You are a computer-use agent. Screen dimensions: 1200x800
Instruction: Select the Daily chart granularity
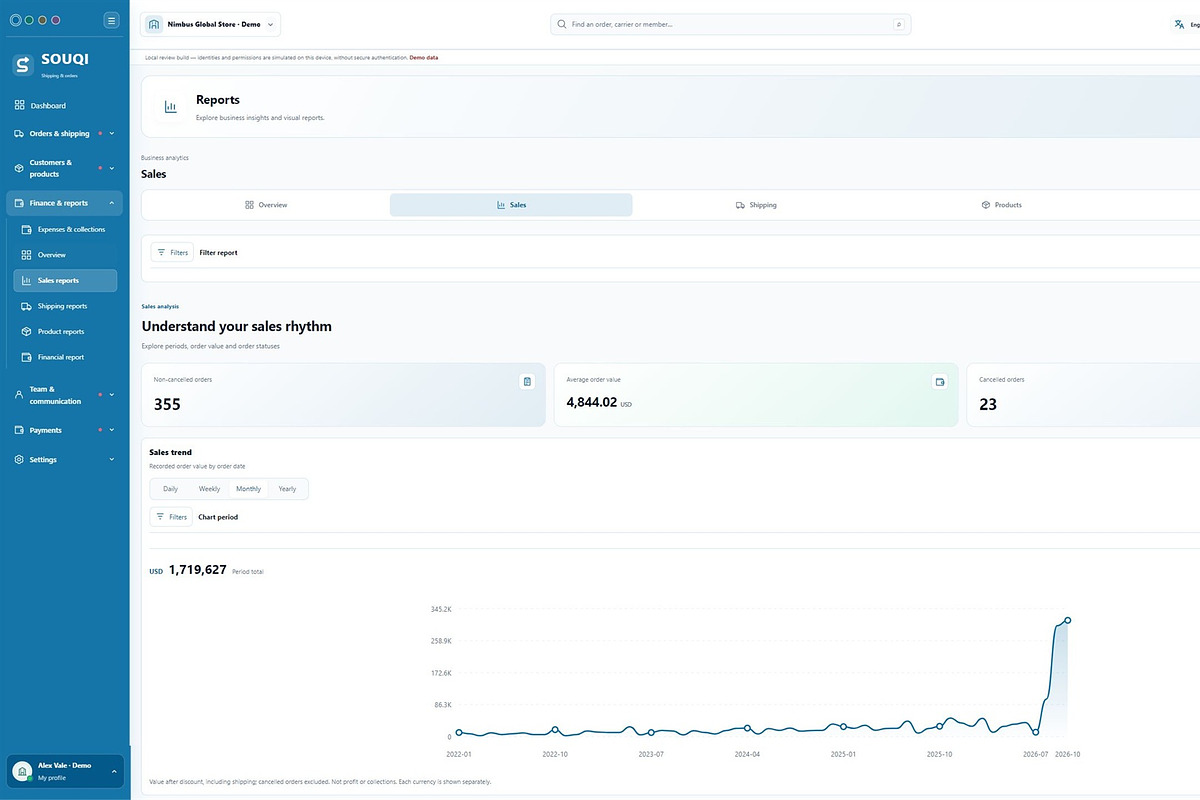[171, 489]
